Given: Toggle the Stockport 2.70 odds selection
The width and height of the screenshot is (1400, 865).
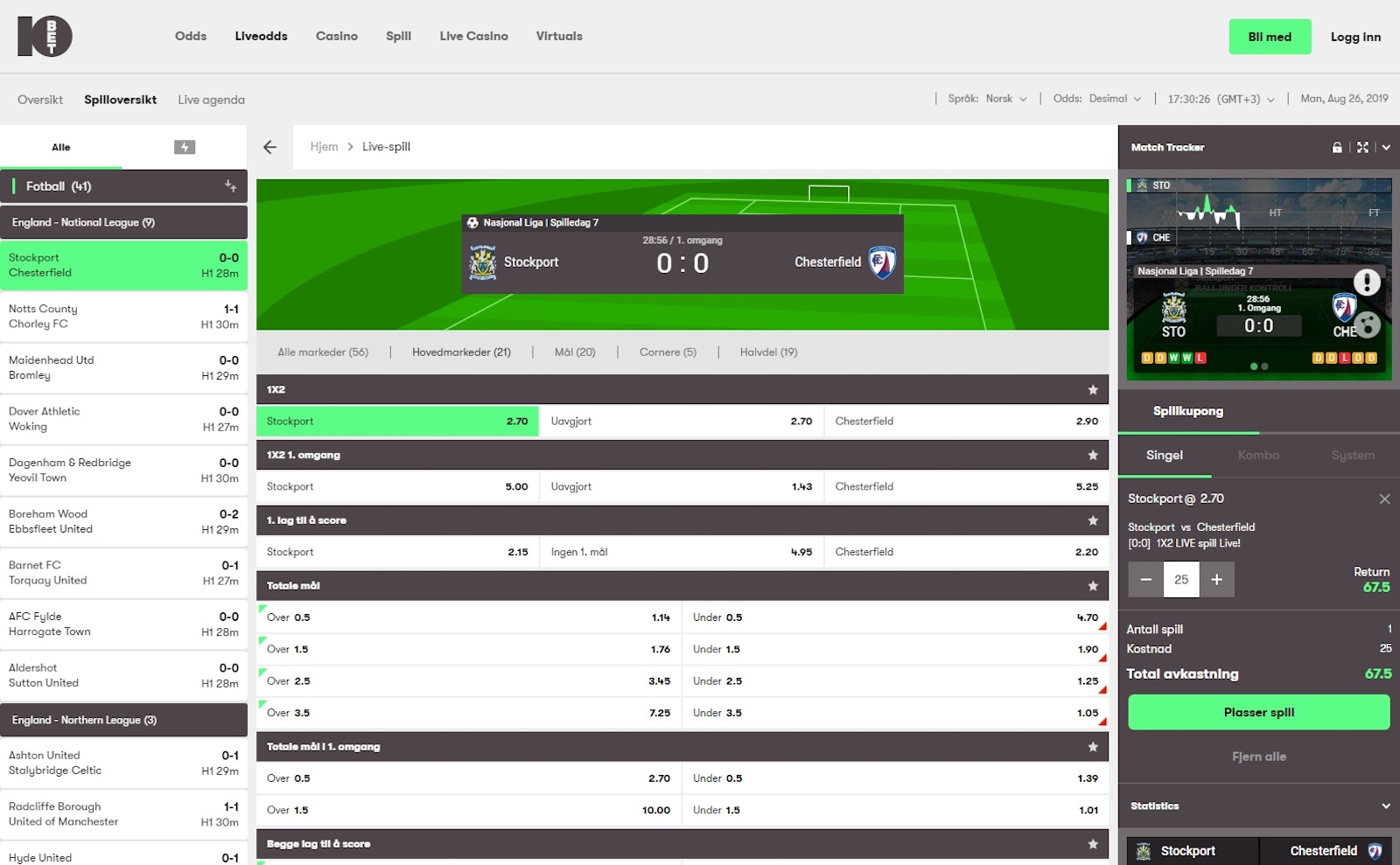Looking at the screenshot, I should [397, 422].
